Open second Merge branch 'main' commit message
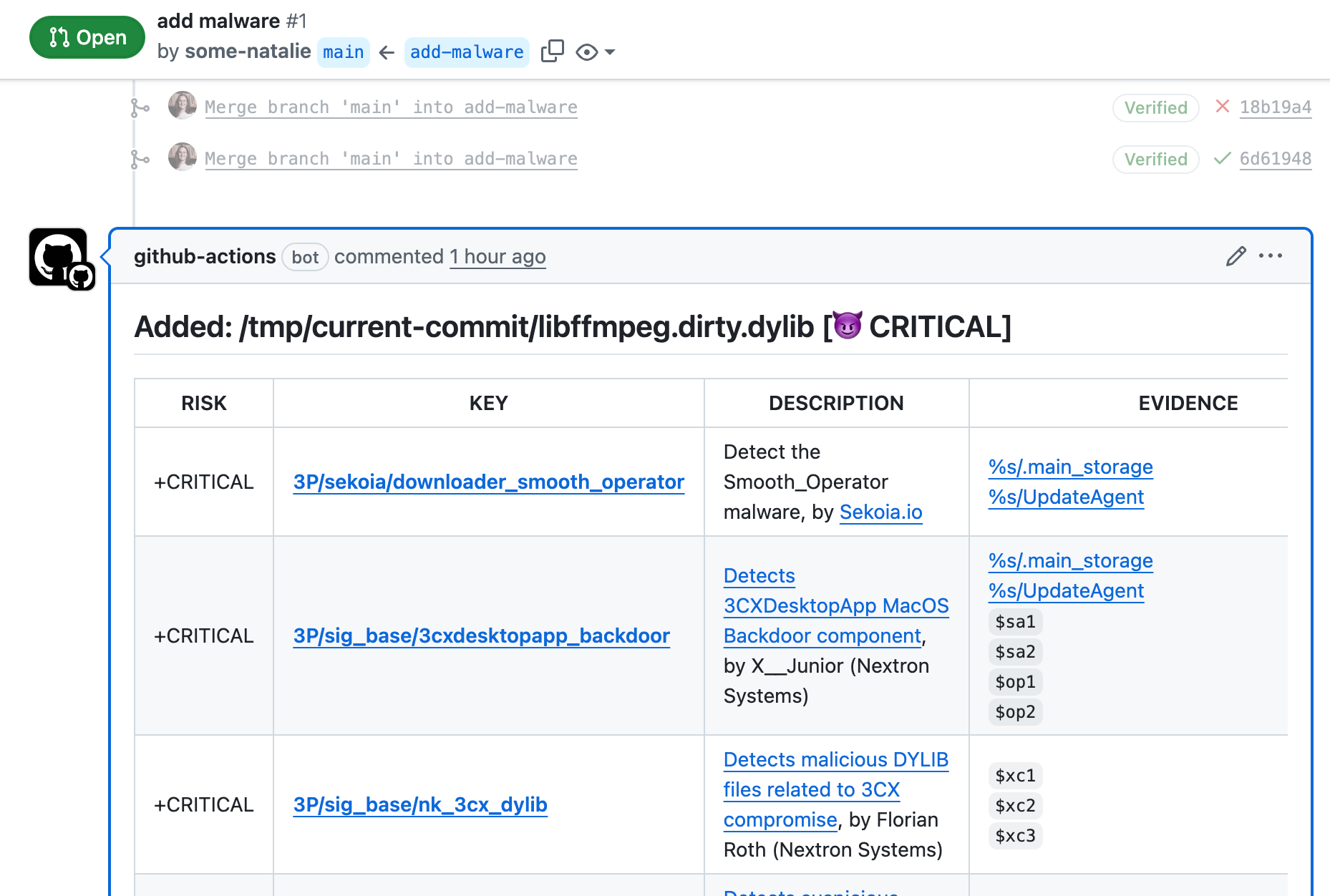The image size is (1330, 896). click(391, 159)
